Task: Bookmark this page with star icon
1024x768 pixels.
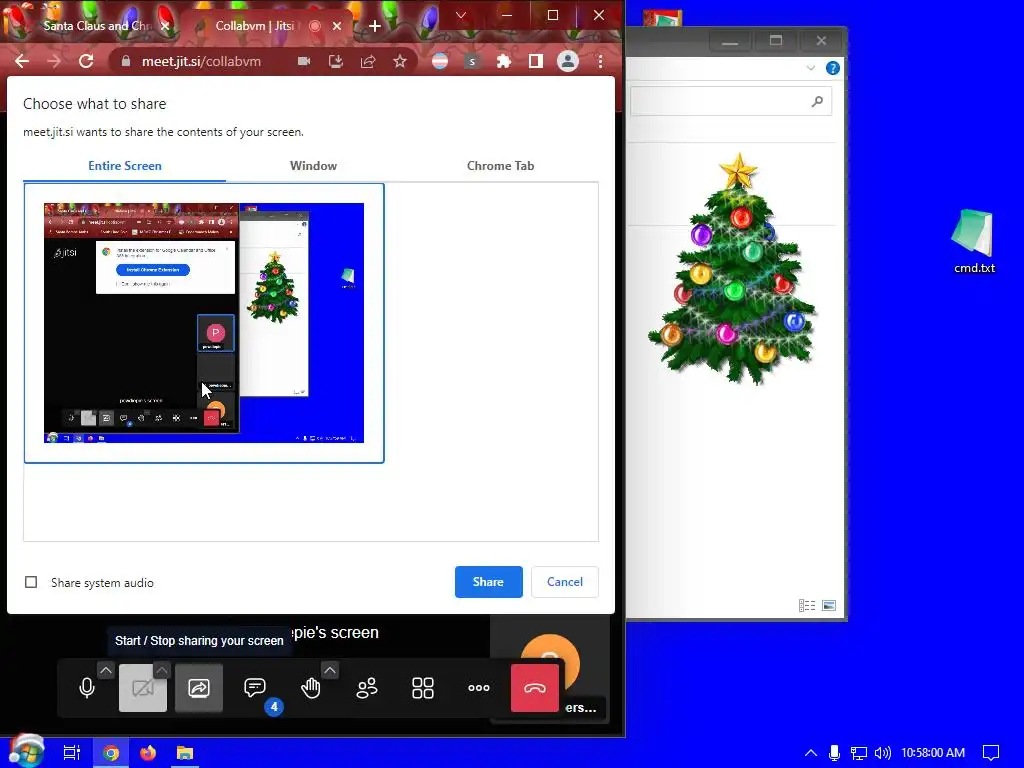Action: coord(400,61)
